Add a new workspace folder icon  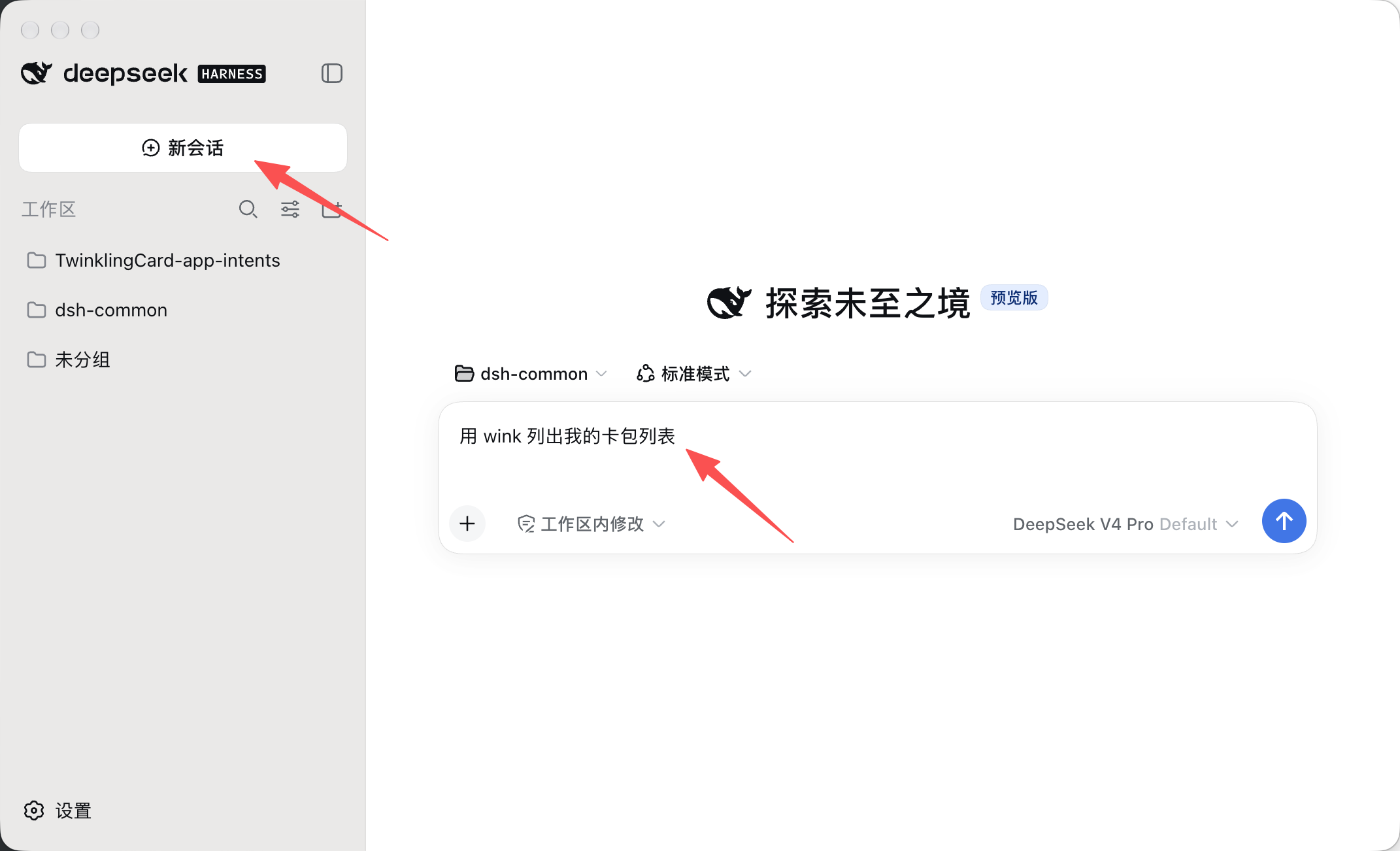click(x=332, y=209)
